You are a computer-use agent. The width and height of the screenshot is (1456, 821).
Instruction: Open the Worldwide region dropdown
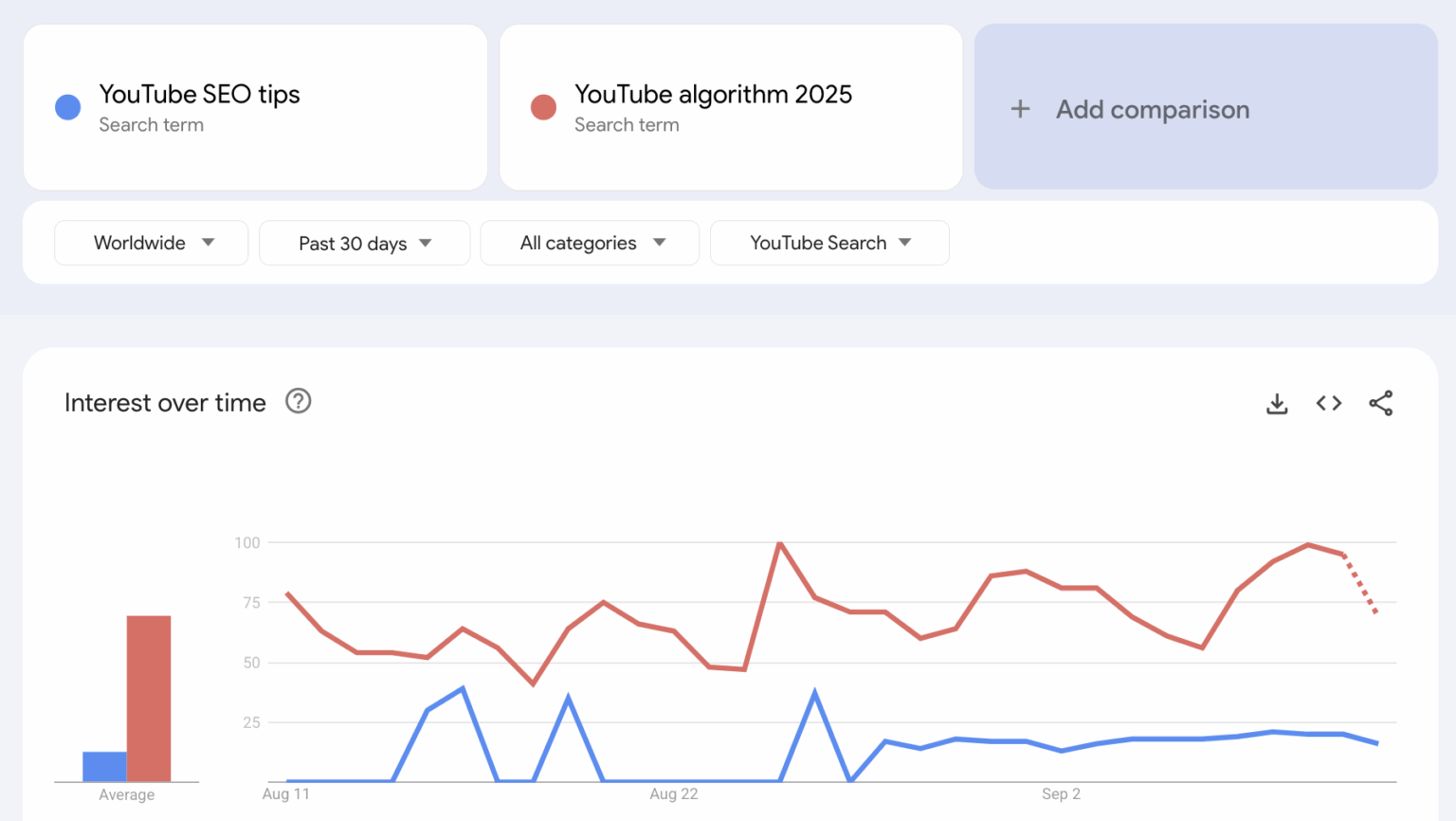click(x=152, y=244)
